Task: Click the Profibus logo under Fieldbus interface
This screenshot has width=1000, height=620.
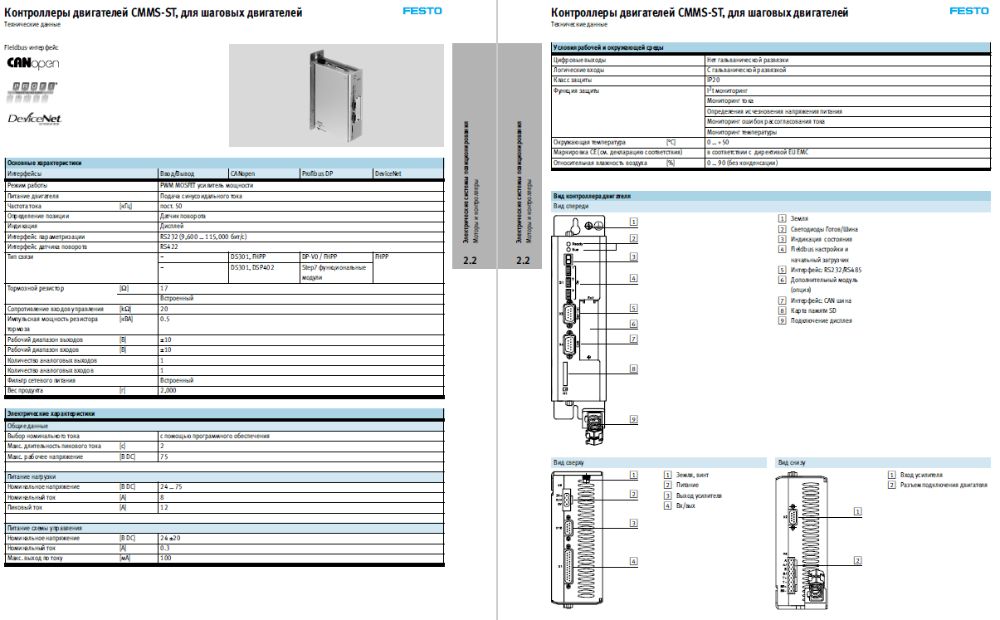Action: click(x=31, y=91)
